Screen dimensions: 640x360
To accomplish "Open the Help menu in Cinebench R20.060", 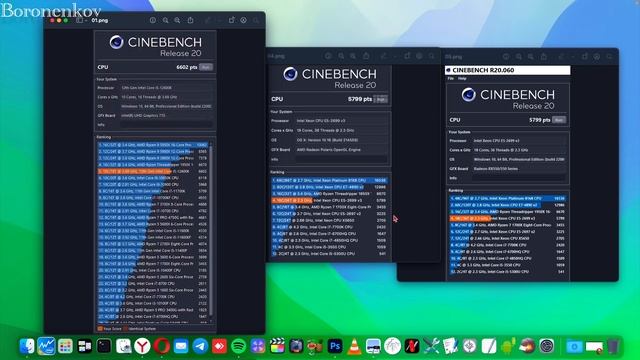I will 462,78.
